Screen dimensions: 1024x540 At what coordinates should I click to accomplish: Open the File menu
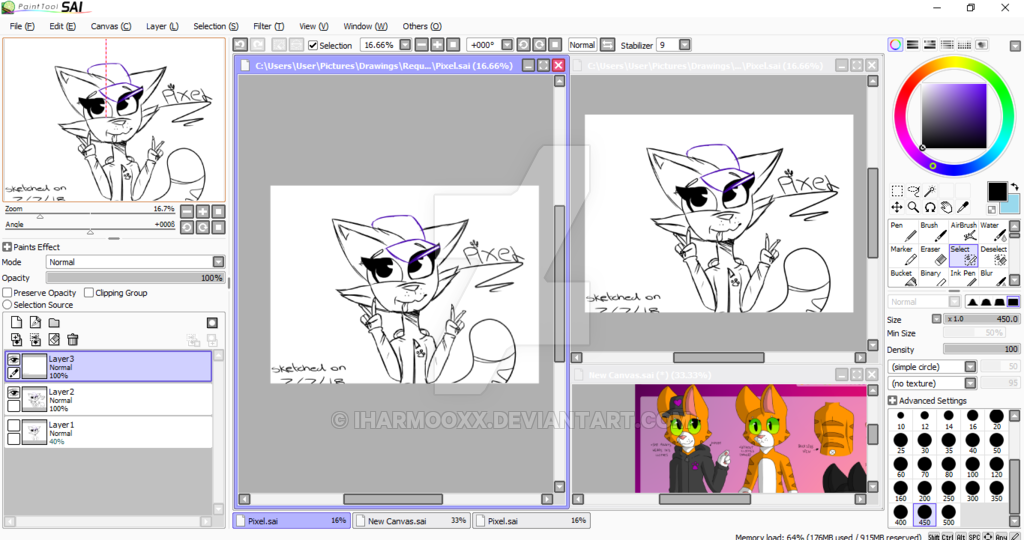(x=22, y=26)
